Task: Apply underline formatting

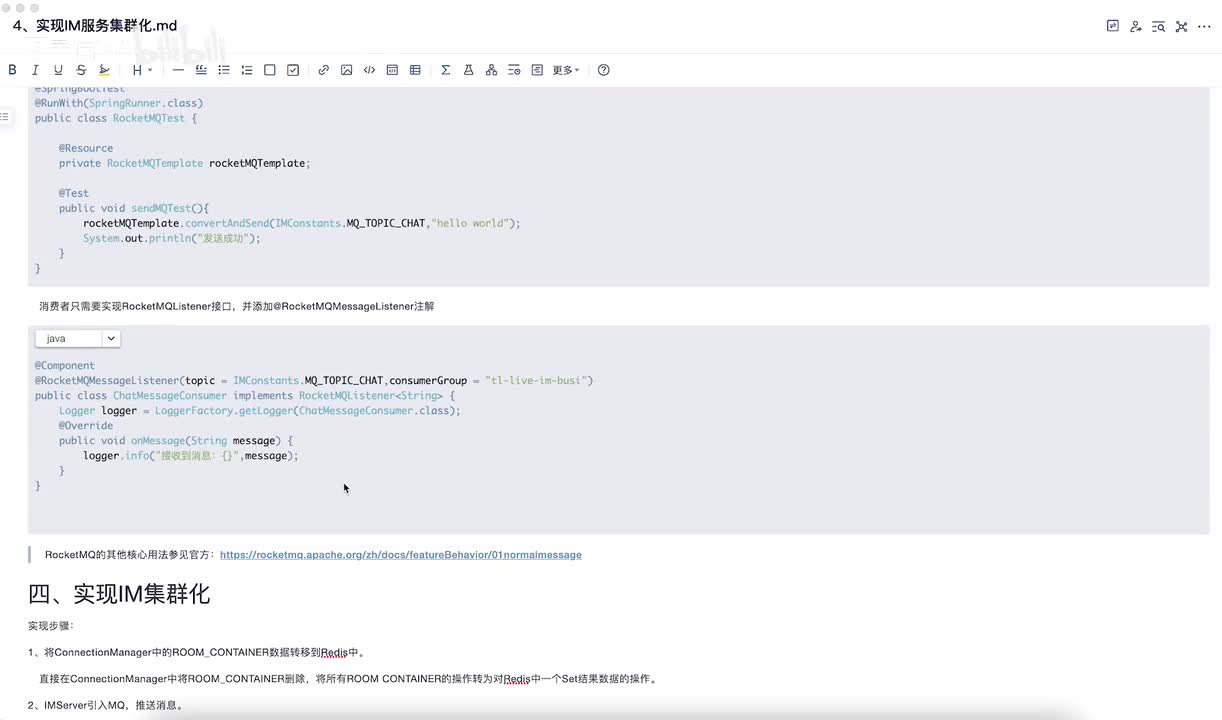Action: (x=58, y=70)
